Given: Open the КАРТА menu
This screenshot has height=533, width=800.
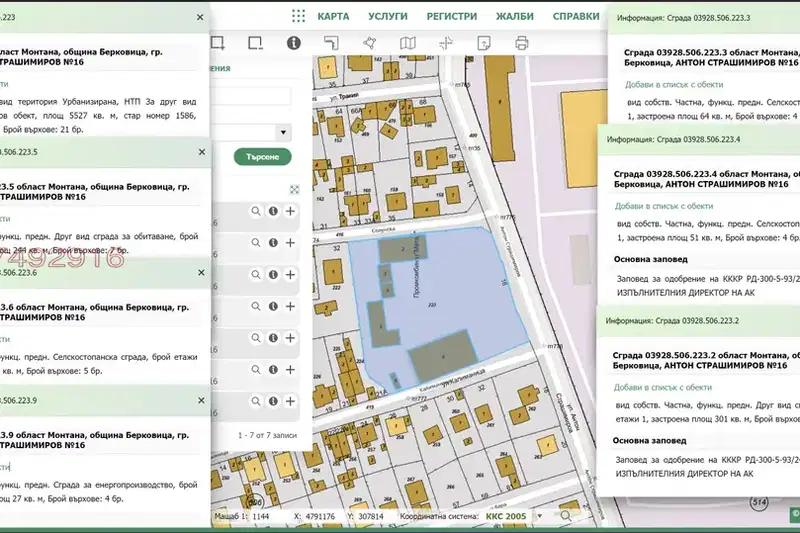Looking at the screenshot, I should point(333,16).
